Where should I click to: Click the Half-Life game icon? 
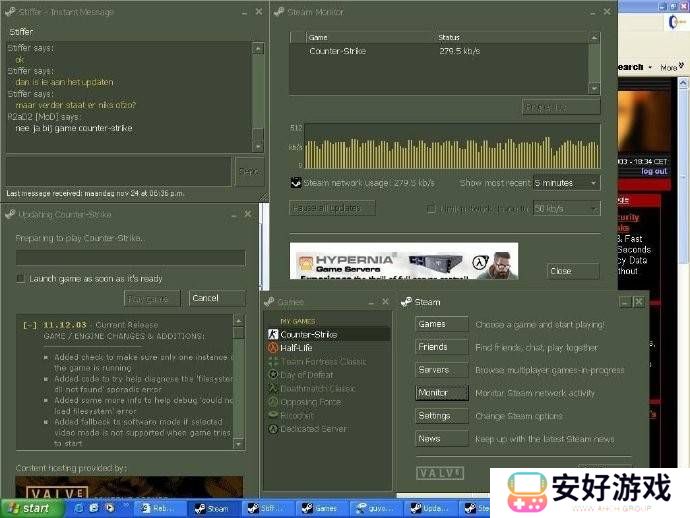[272, 348]
